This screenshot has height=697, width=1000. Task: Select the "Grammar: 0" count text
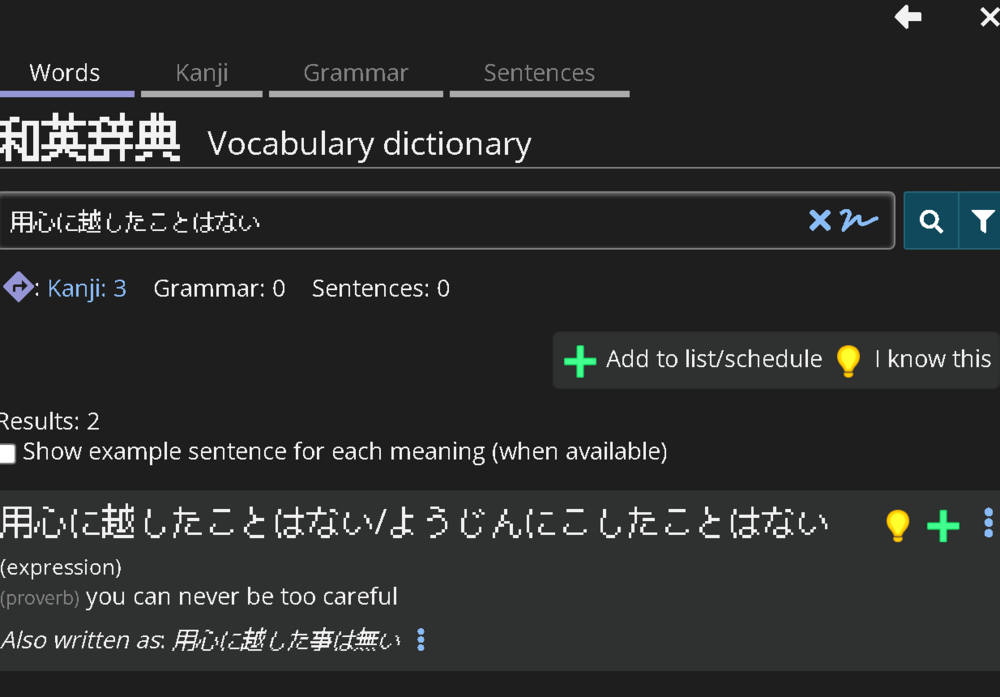tap(219, 289)
